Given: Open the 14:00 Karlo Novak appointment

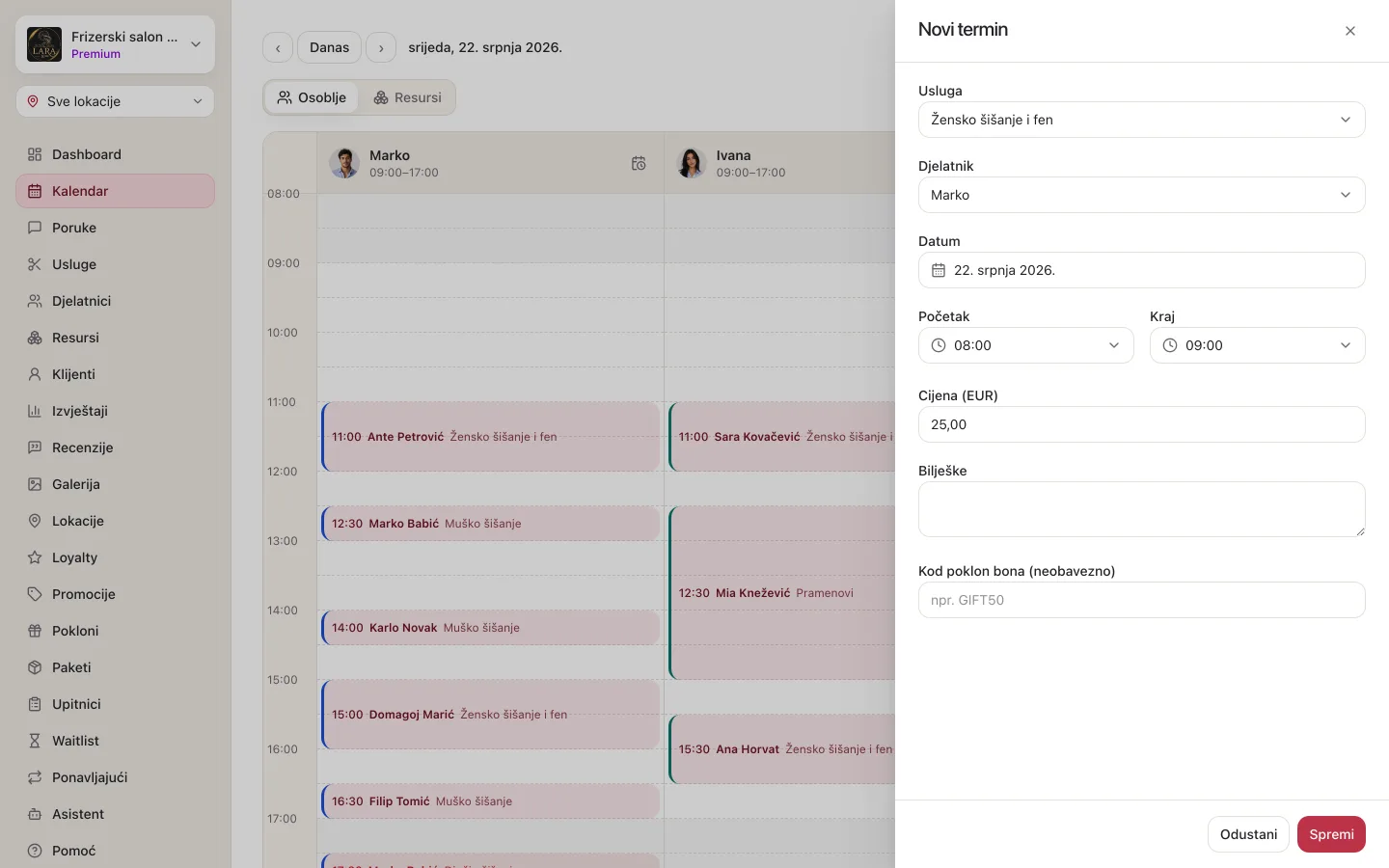Looking at the screenshot, I should pos(491,628).
